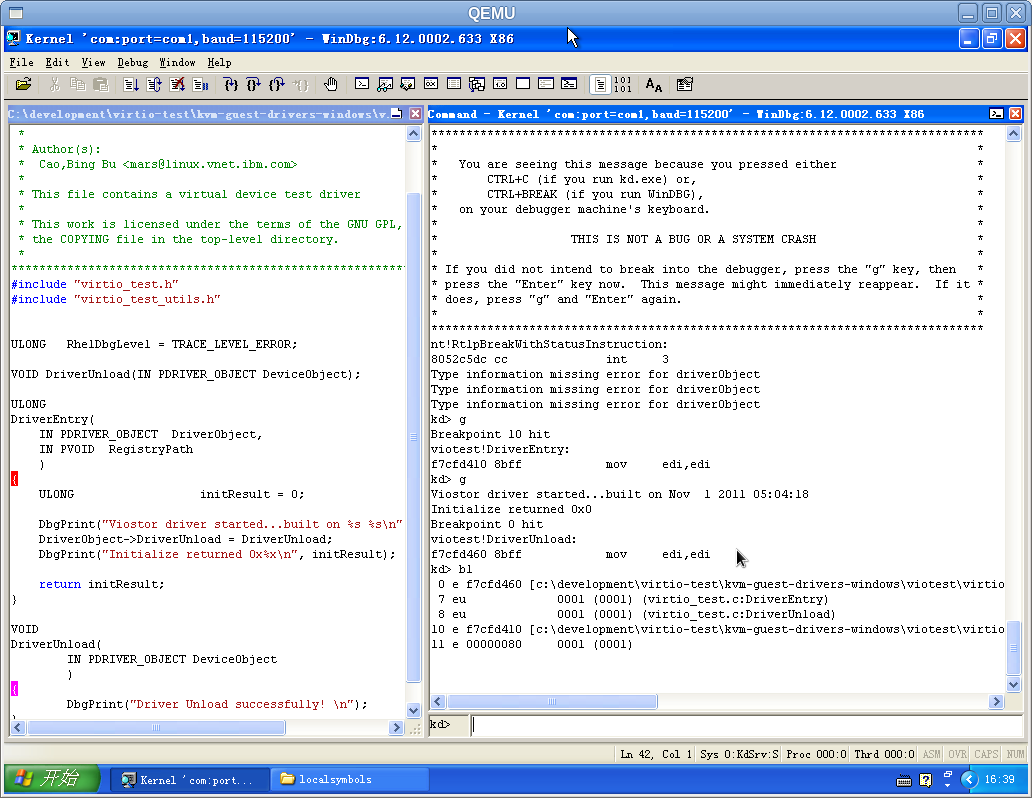1032x798 pixels.
Task: Open the Debug menu
Action: (x=133, y=63)
